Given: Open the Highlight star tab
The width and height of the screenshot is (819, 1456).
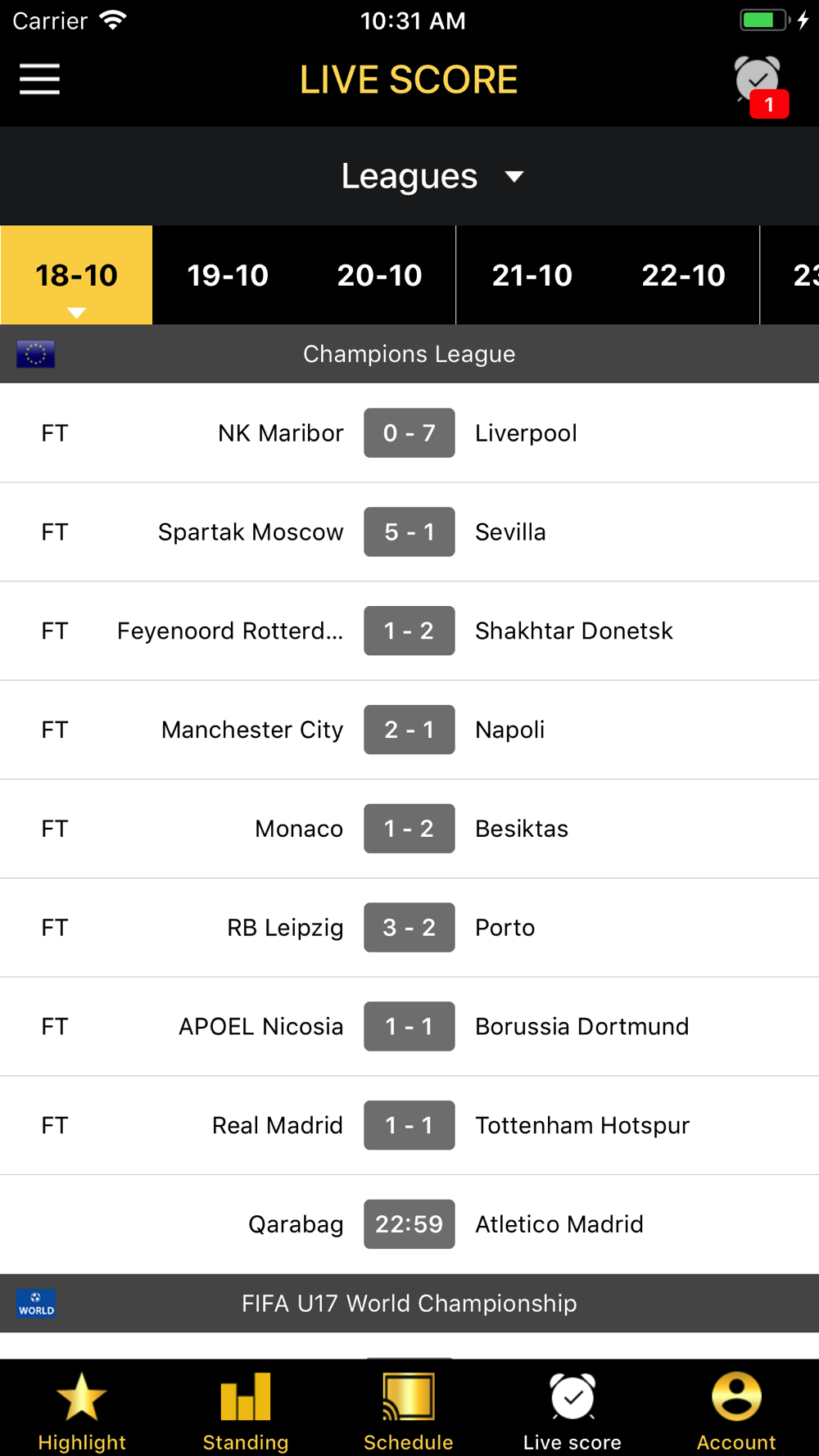Looking at the screenshot, I should 82,1397.
